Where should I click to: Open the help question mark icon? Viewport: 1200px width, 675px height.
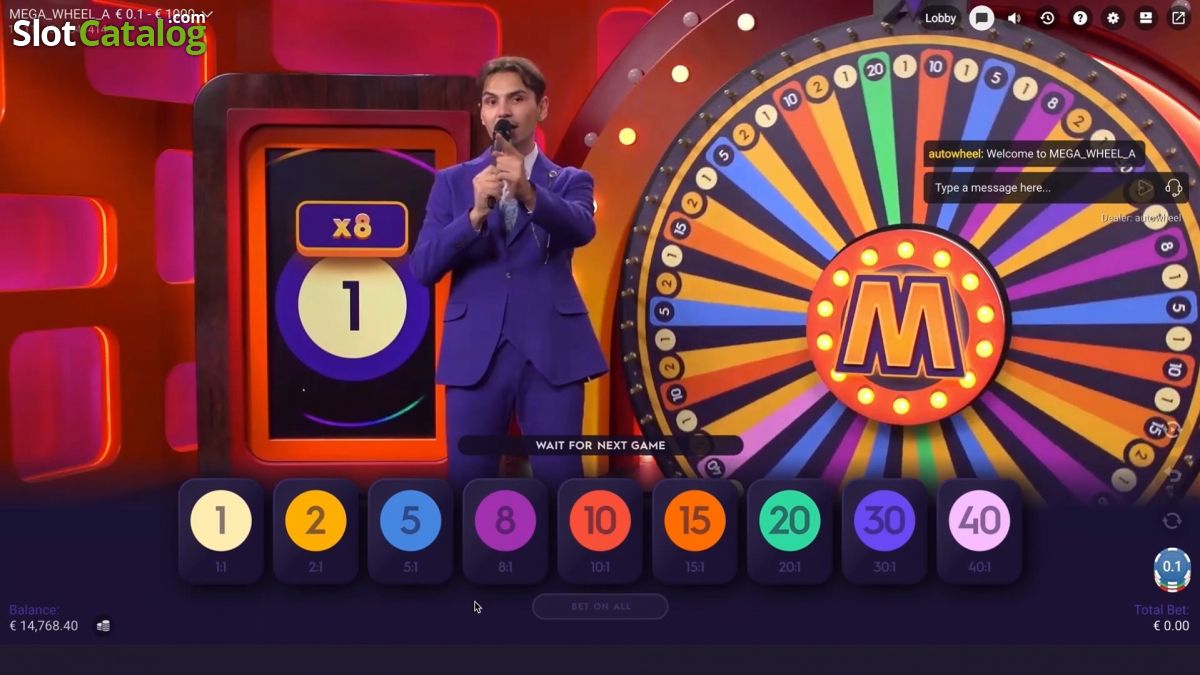[1080, 18]
